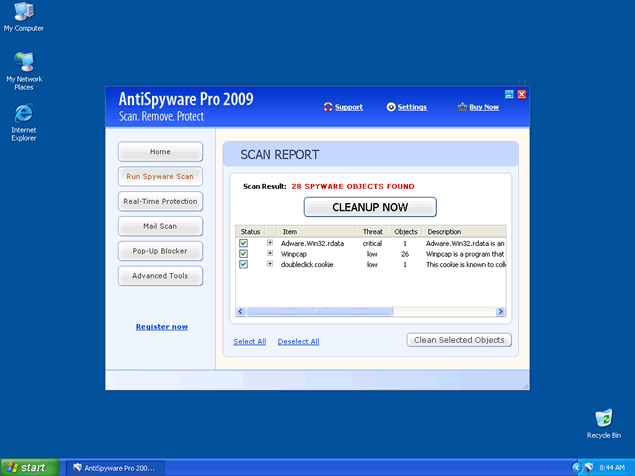
Task: Expand the Adware.Win32.rdata tree entry
Action: coord(270,243)
